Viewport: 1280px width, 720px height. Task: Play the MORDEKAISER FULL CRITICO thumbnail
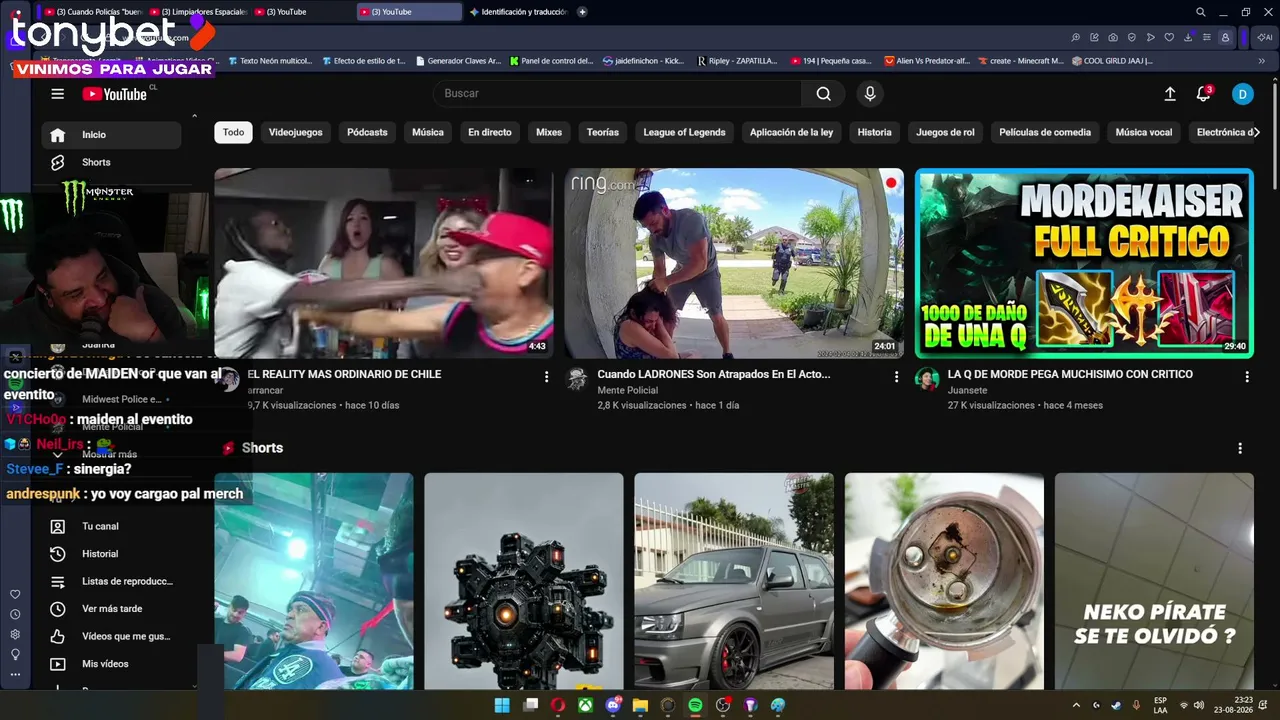[x=1084, y=263]
